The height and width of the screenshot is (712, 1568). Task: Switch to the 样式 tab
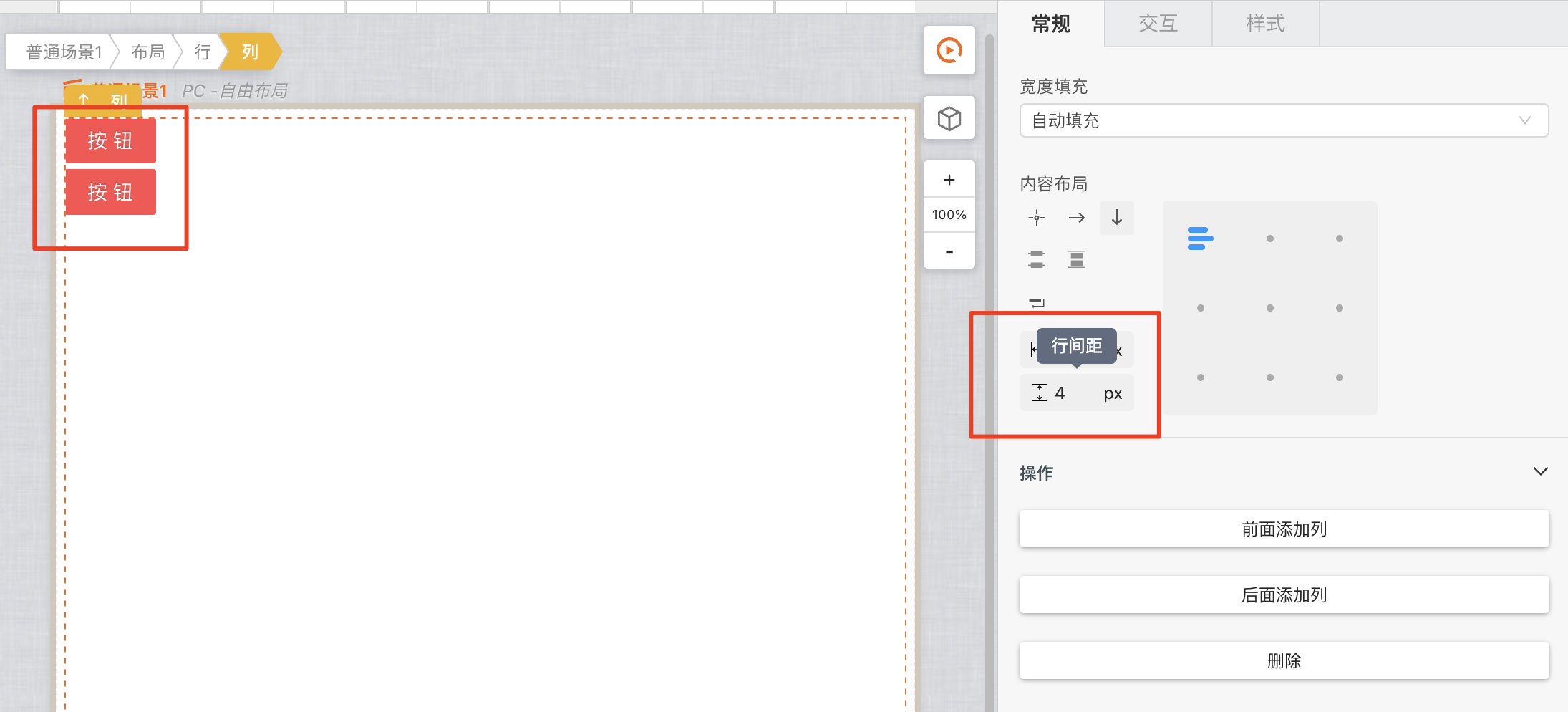1266,24
